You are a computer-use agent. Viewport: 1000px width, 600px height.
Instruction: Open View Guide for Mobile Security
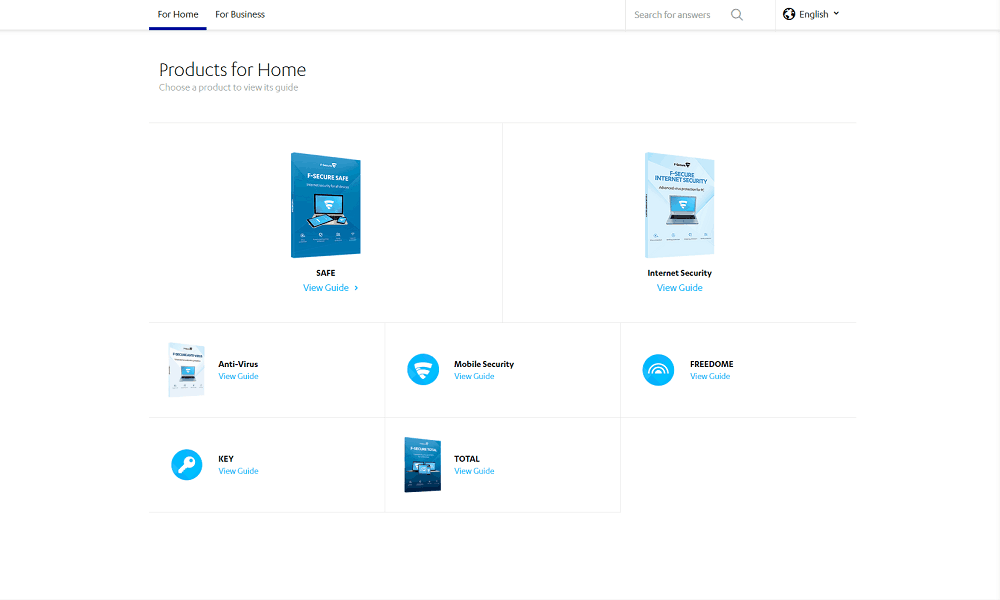click(474, 376)
